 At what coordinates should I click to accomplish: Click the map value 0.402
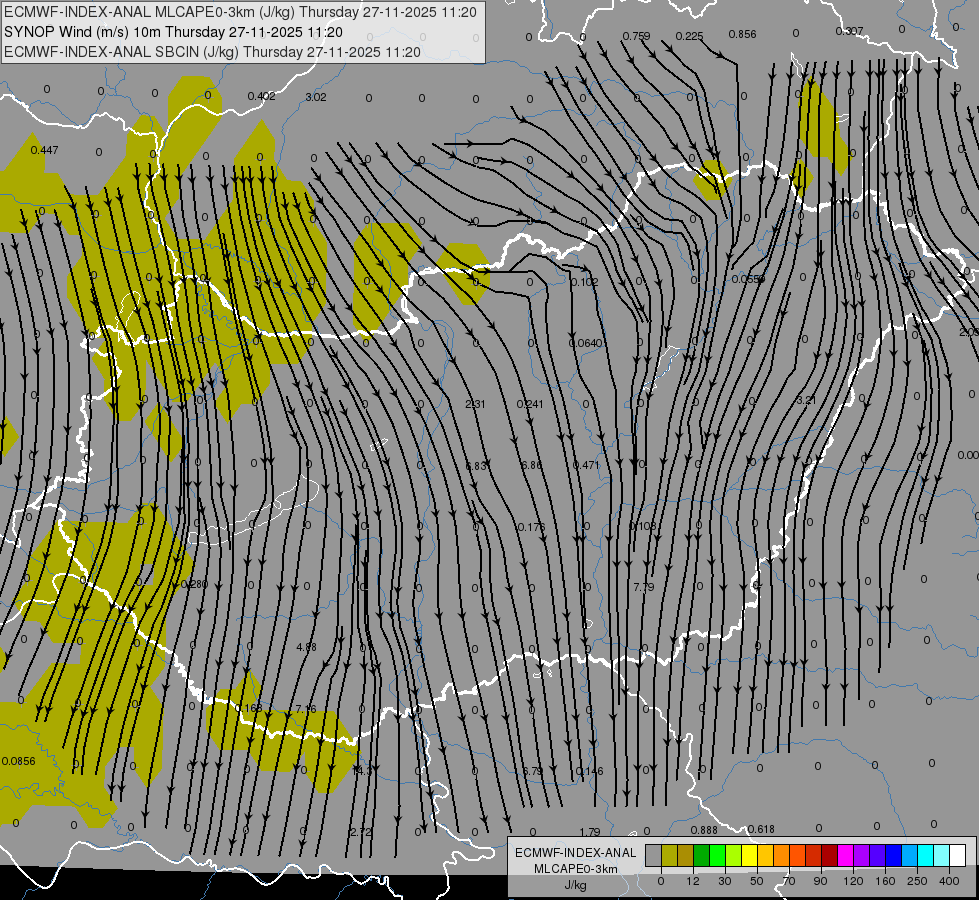261,96
